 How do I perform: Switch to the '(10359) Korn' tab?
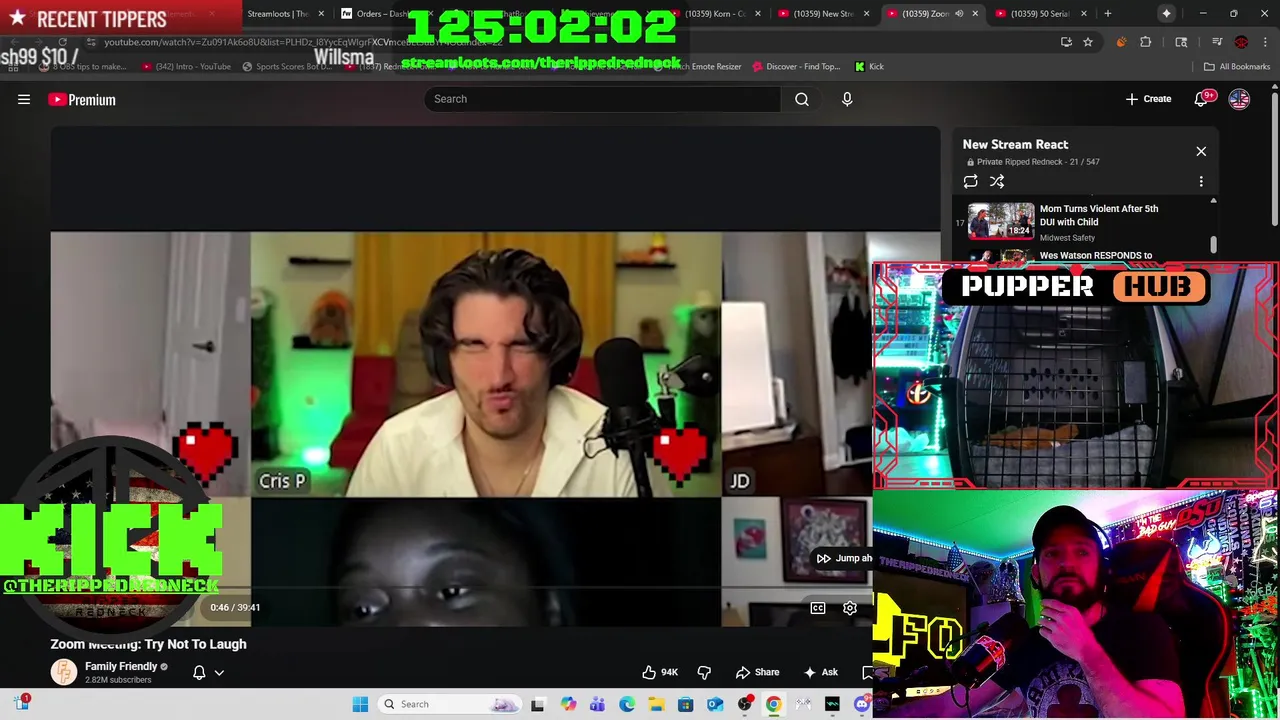pyautogui.click(x=716, y=14)
